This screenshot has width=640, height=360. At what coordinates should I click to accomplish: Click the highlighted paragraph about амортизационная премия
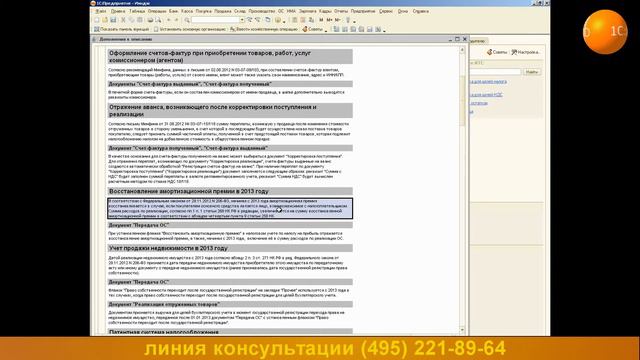click(230, 208)
